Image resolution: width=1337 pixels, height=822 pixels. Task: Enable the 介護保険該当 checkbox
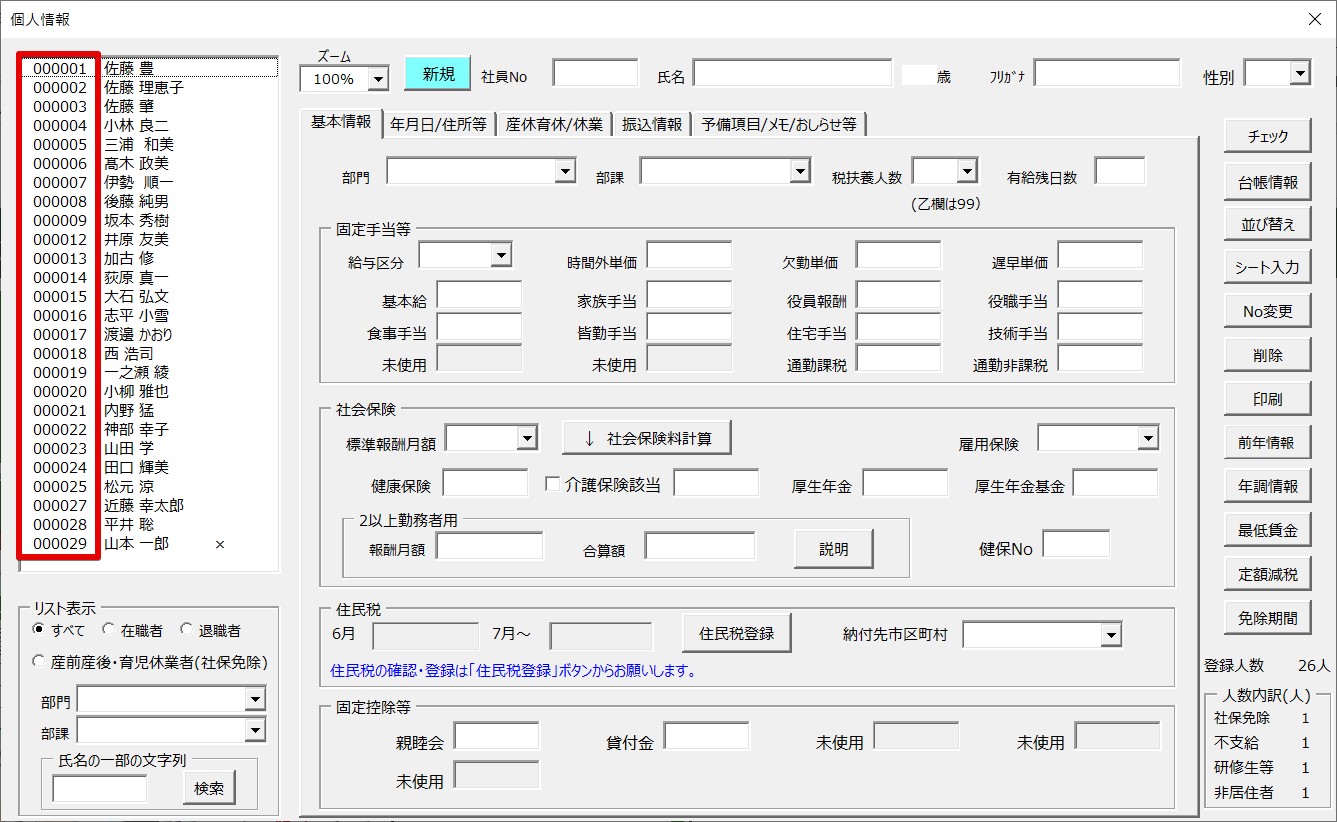(552, 484)
